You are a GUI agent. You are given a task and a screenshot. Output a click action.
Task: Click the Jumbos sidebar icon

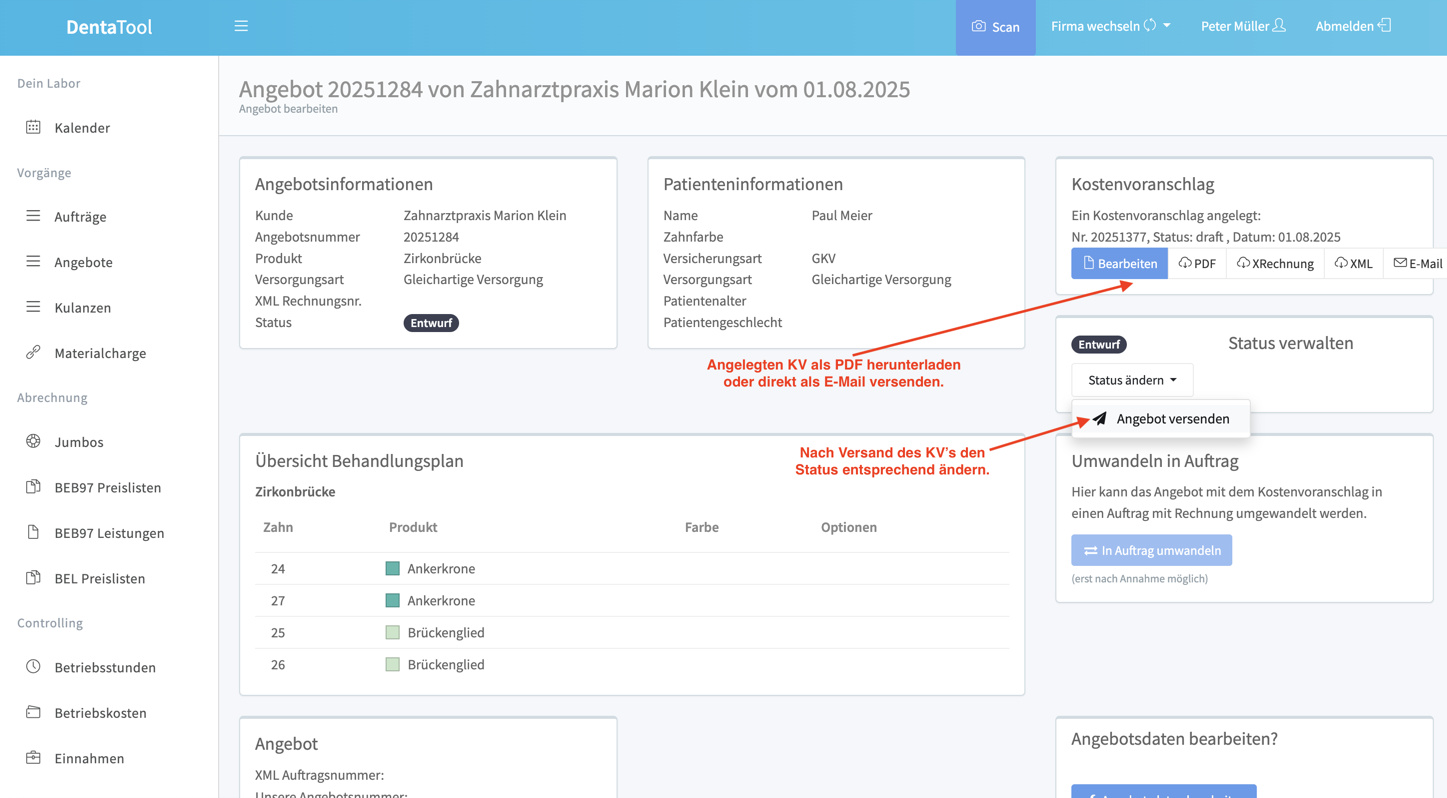tap(33, 441)
